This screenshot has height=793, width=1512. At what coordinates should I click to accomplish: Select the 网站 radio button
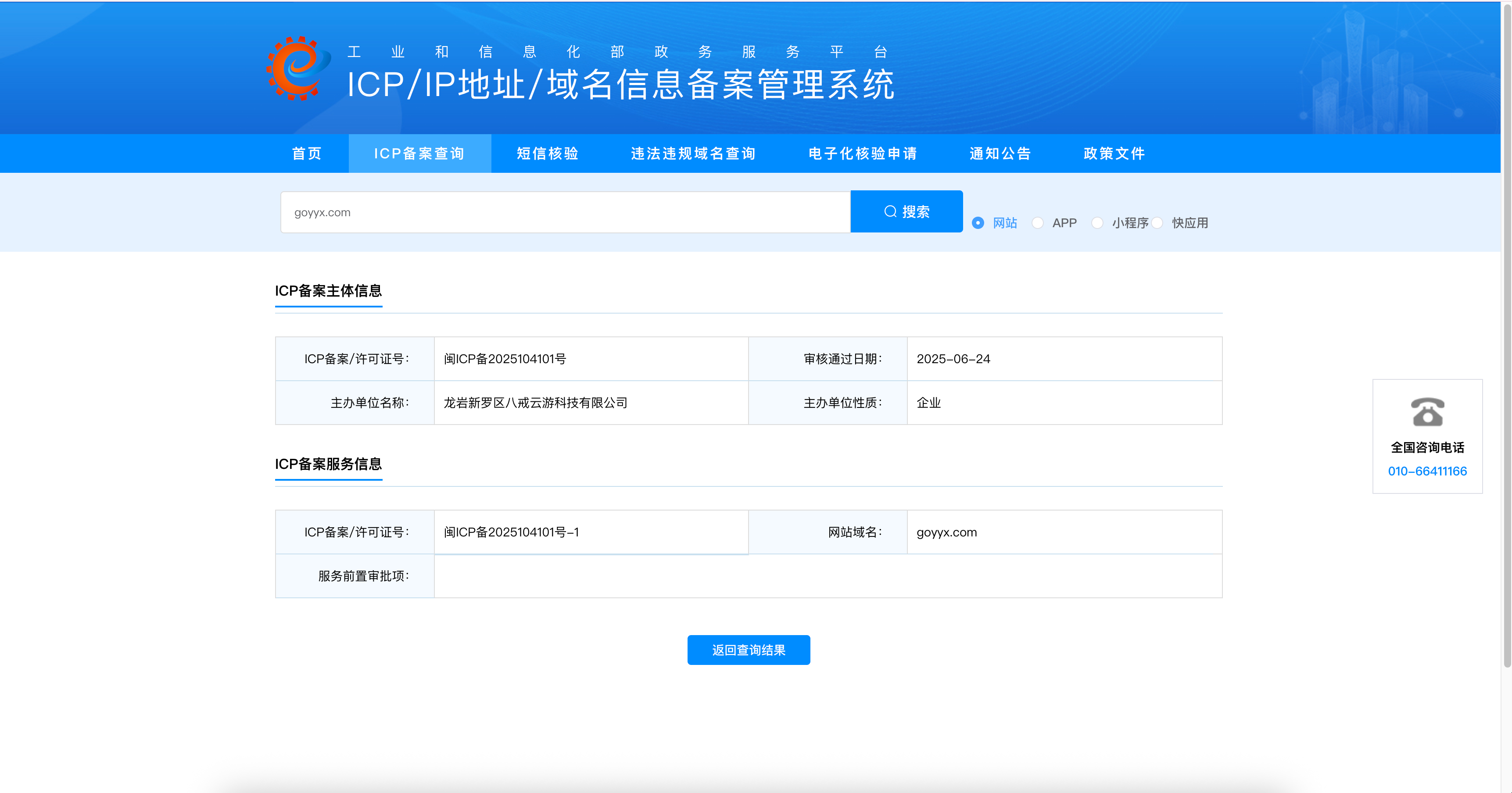[x=978, y=223]
